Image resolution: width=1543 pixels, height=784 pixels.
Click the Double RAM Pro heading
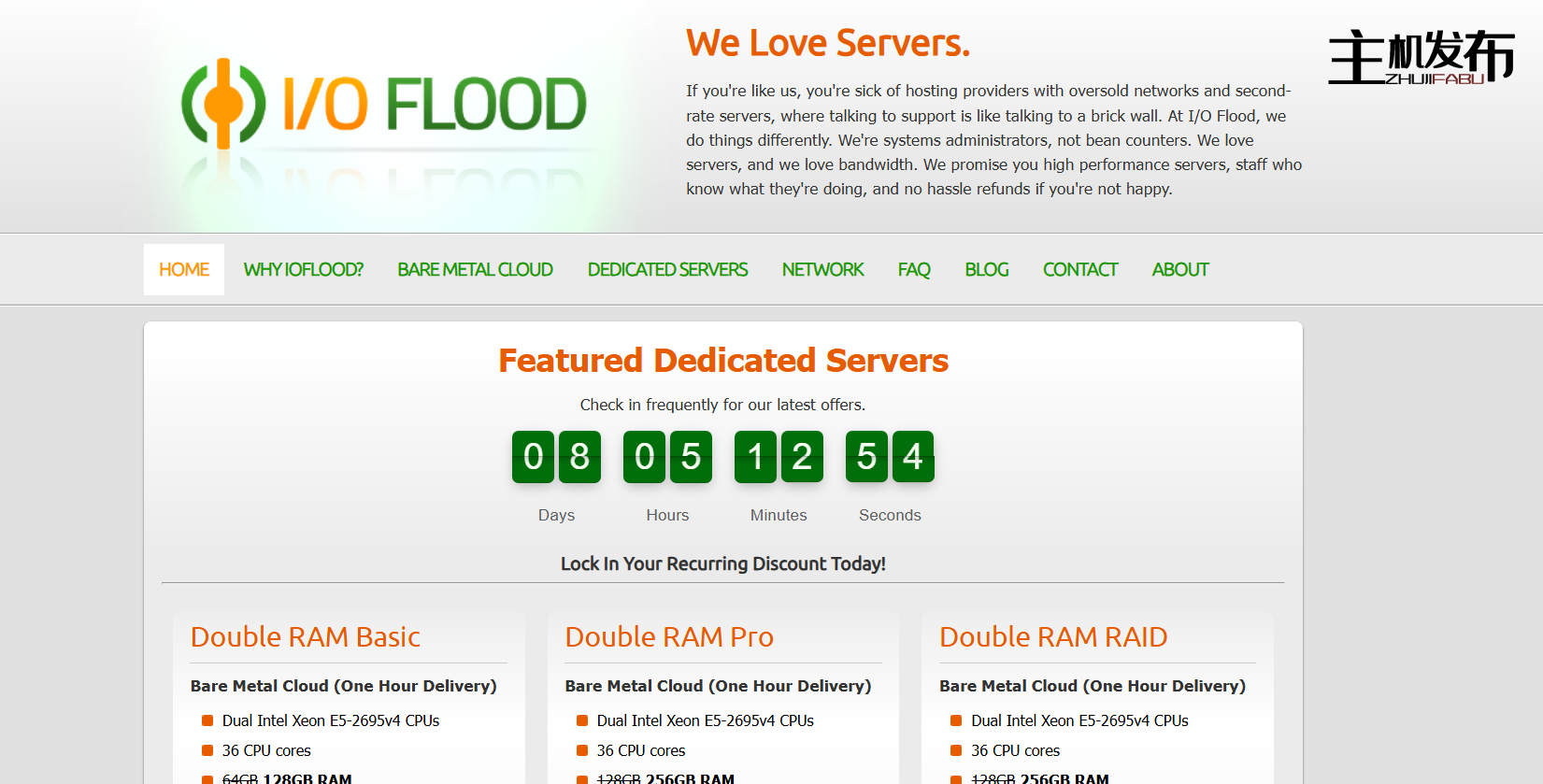tap(669, 637)
